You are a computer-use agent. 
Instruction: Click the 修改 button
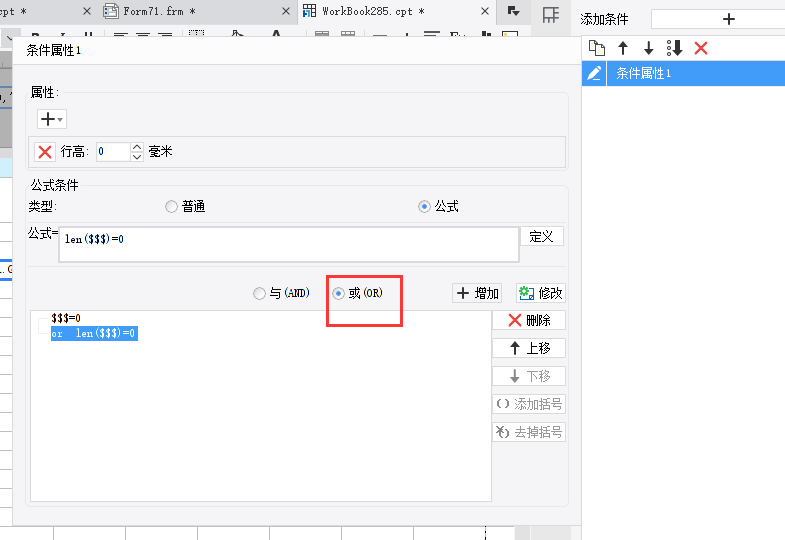tap(541, 293)
